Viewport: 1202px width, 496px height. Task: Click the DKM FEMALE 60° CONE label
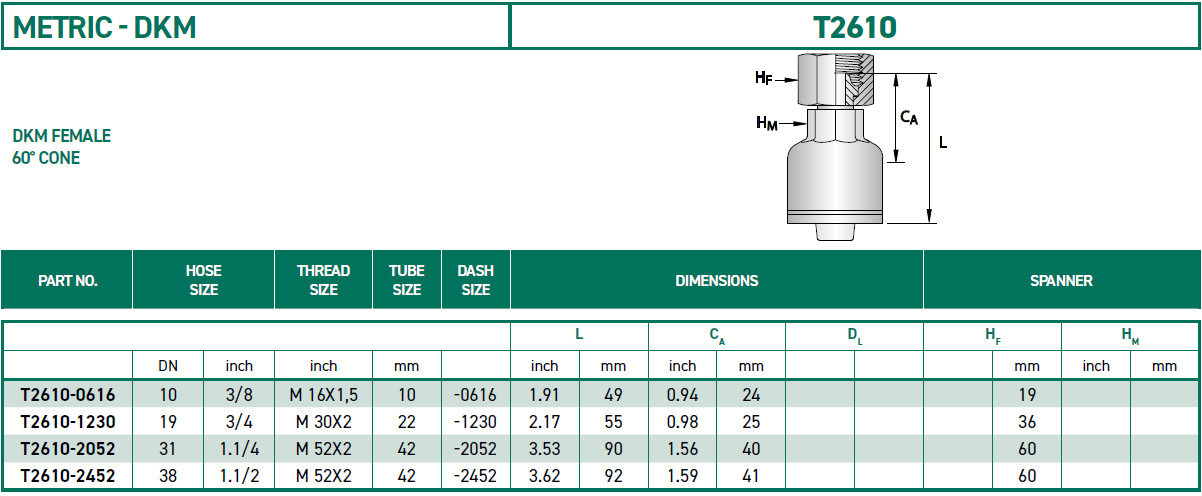tap(61, 146)
